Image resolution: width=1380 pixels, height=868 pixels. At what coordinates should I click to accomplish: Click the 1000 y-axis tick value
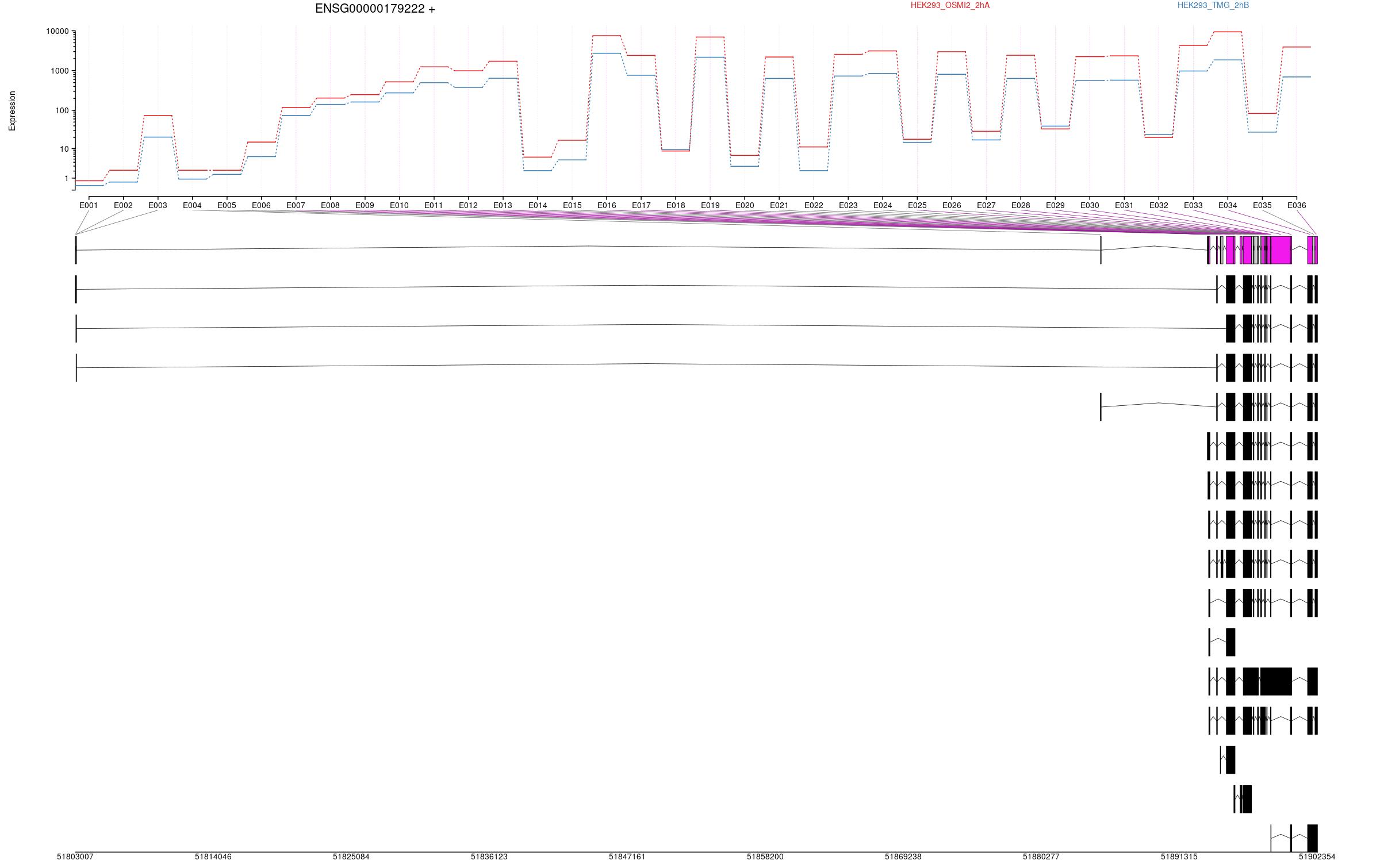coord(60,71)
